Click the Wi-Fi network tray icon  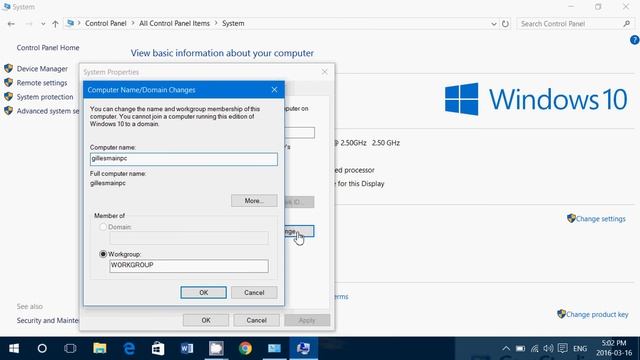[534, 348]
